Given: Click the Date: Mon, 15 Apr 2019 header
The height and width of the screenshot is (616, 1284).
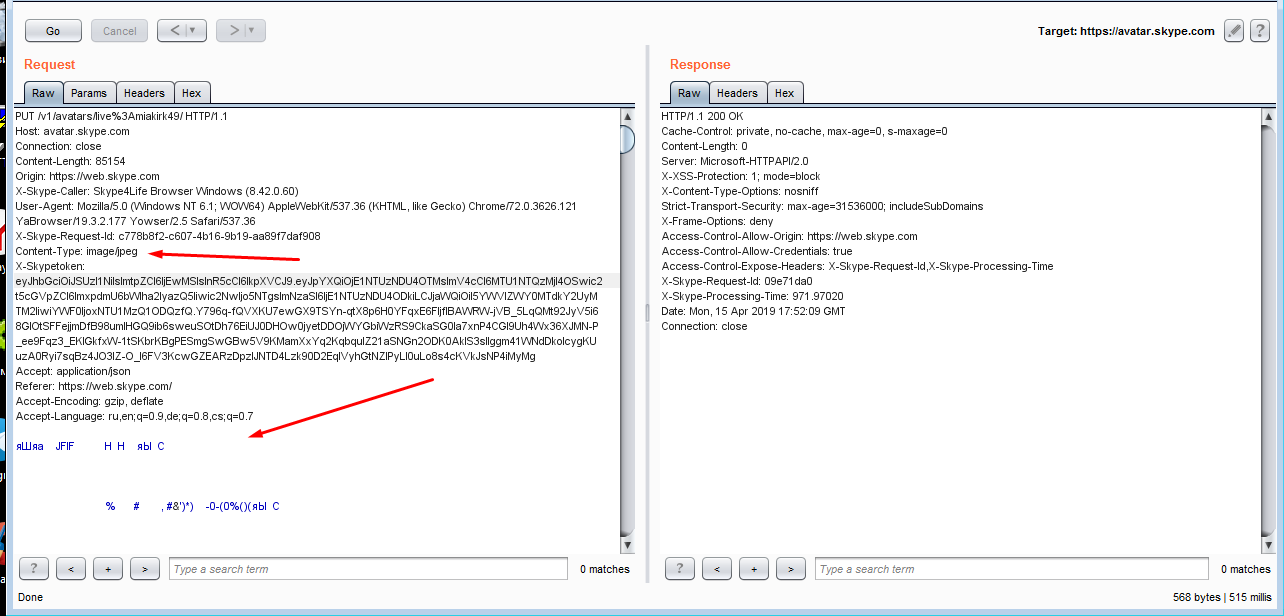Looking at the screenshot, I should pyautogui.click(x=753, y=311).
